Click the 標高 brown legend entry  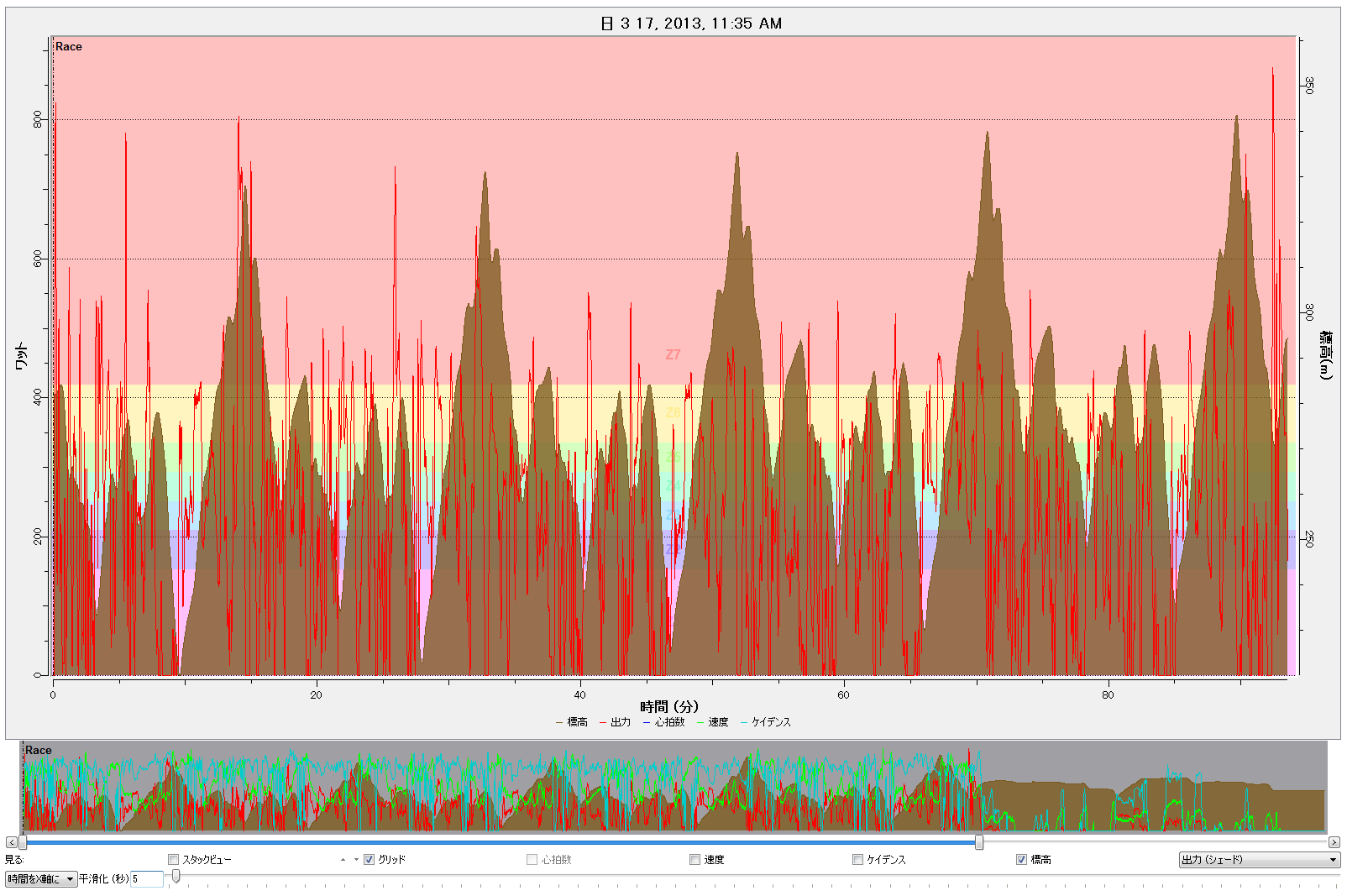coord(572,722)
